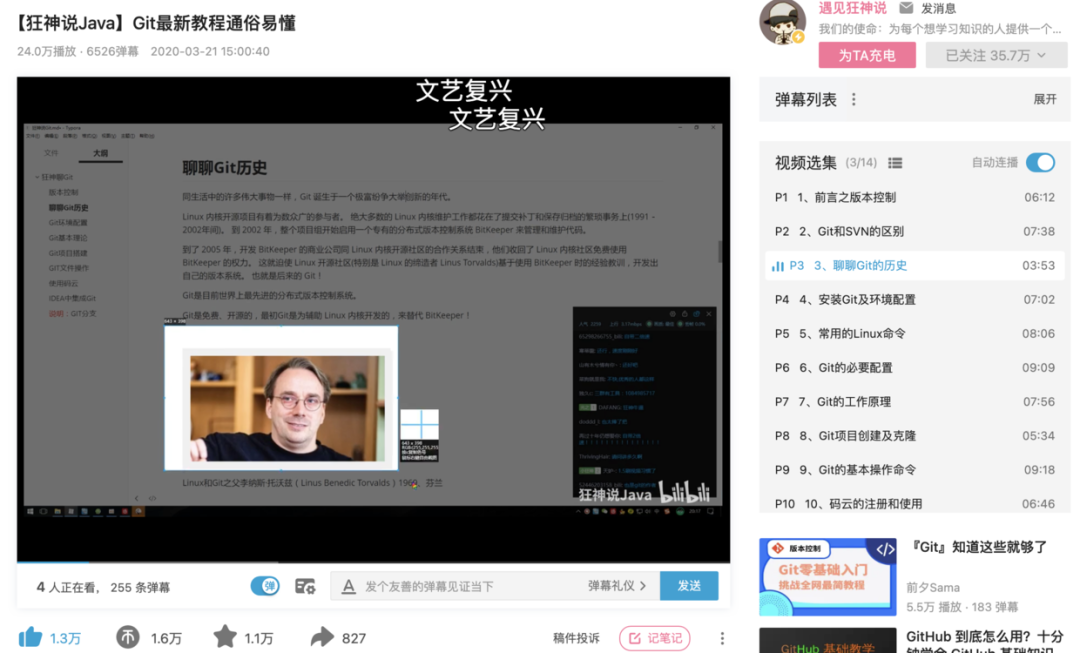
Task: Click the star favorite icon
Action: pos(225,636)
